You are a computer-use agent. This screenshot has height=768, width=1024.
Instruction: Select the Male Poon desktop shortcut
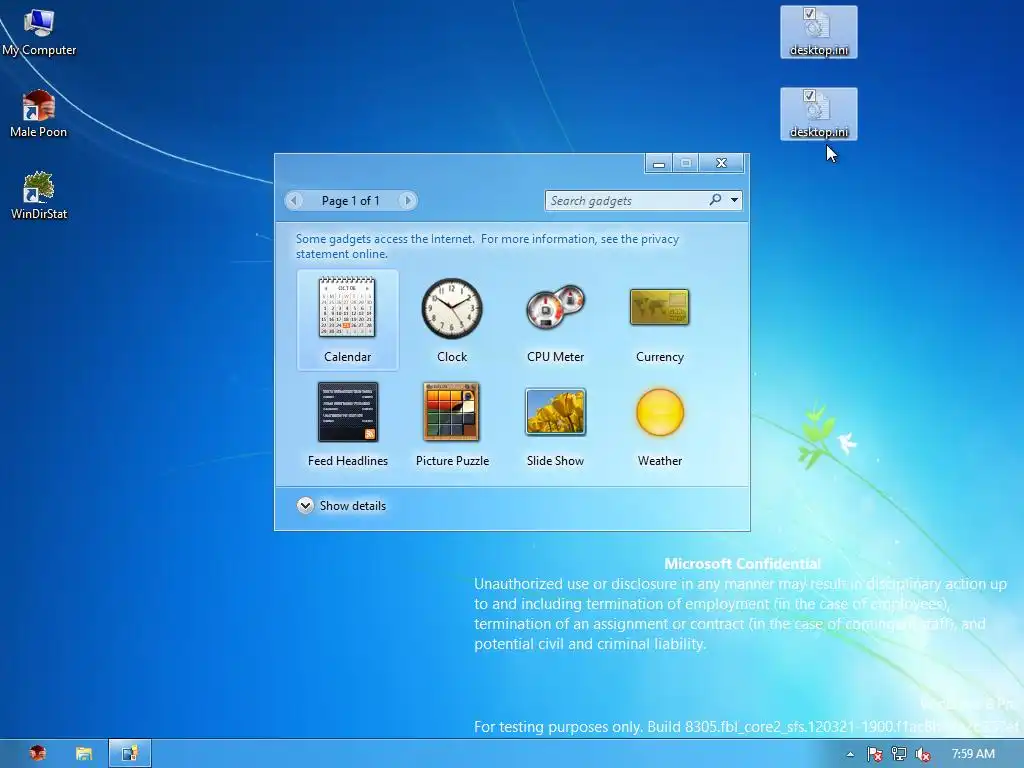pyautogui.click(x=39, y=114)
